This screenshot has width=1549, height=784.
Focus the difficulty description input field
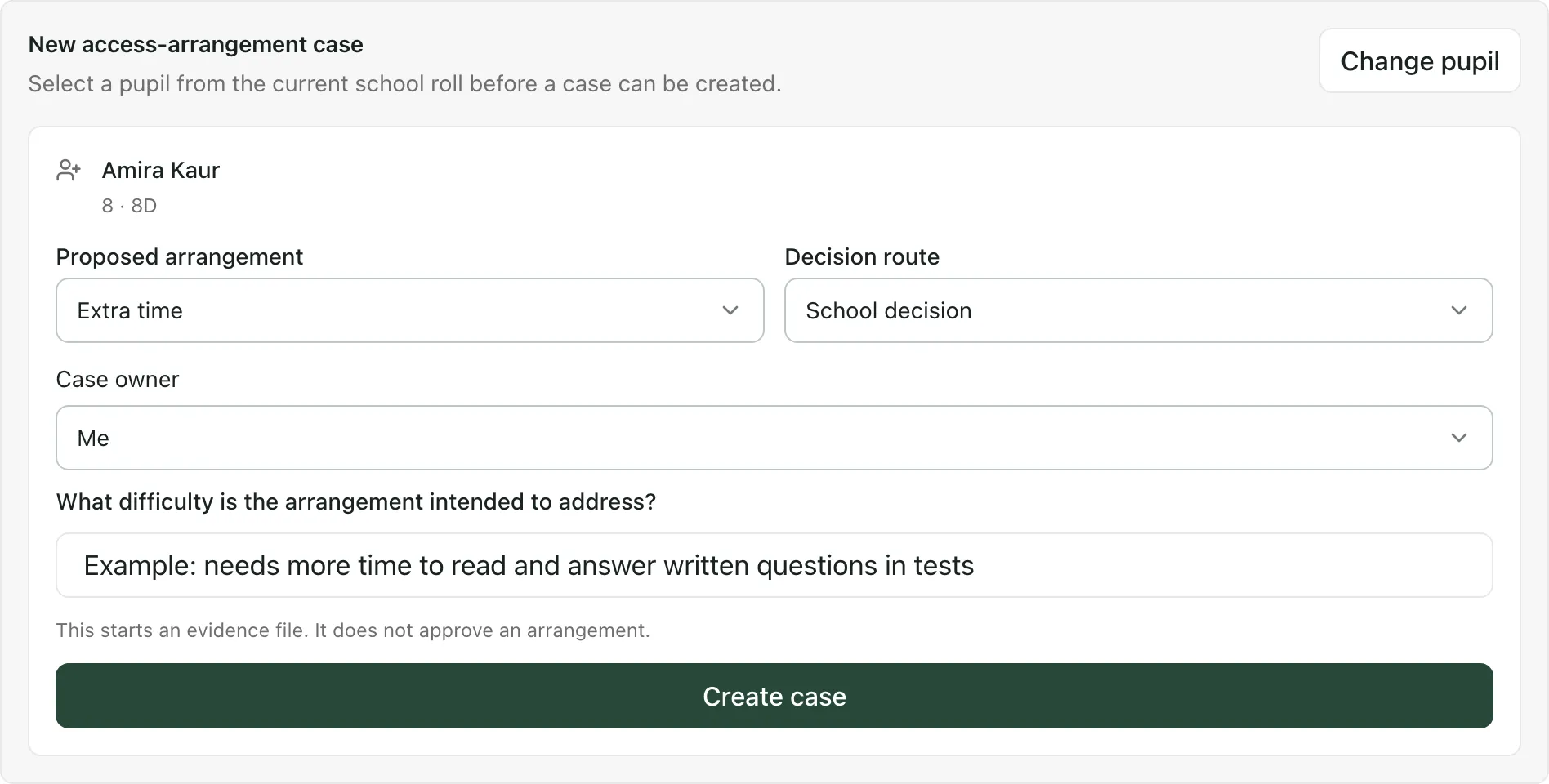point(774,565)
